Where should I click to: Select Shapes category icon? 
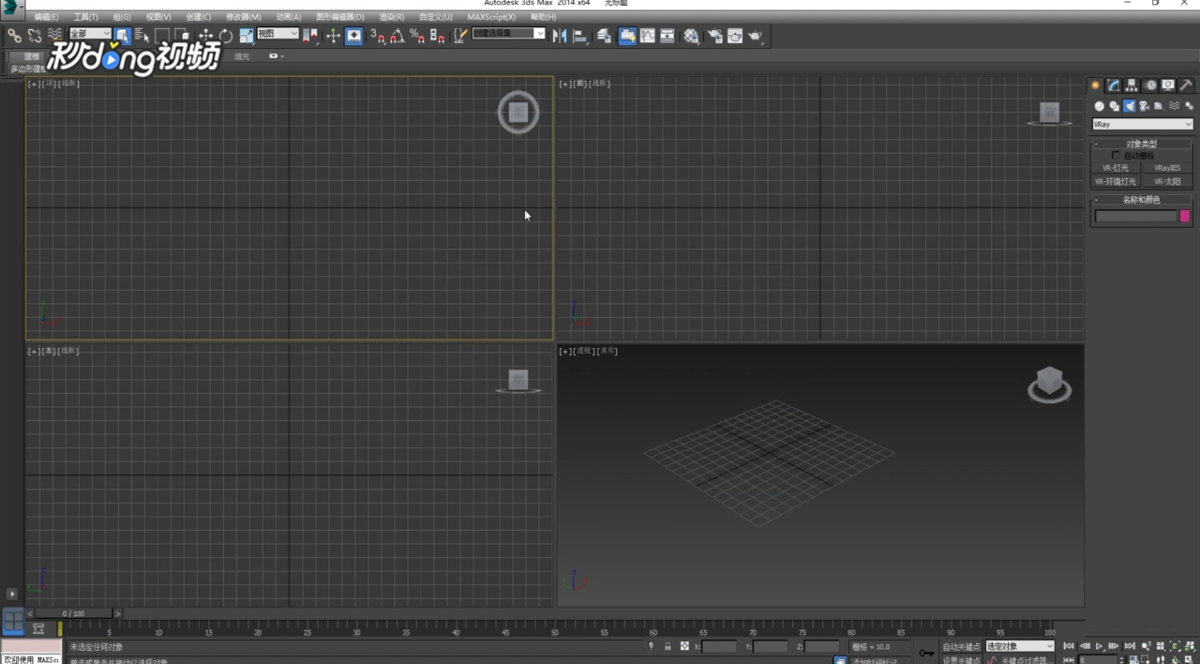point(1114,106)
